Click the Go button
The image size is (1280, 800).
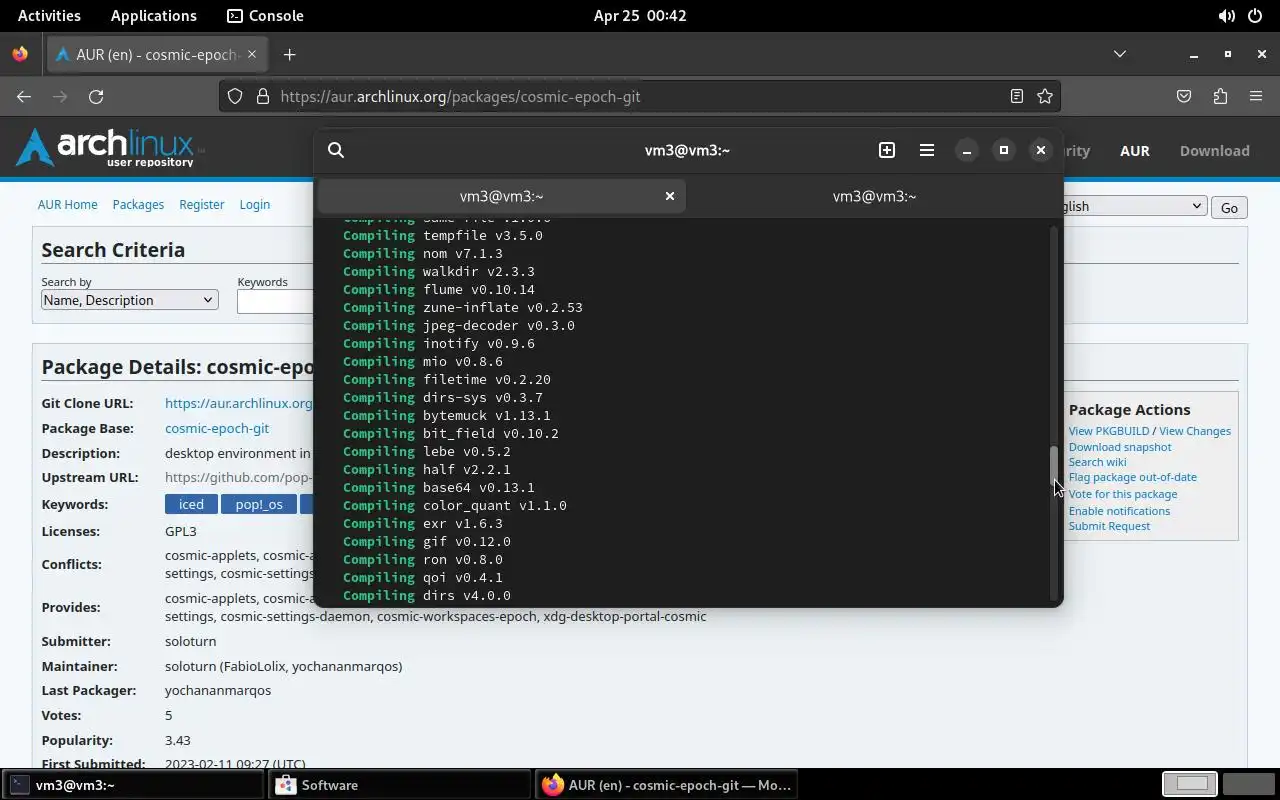(x=1229, y=207)
